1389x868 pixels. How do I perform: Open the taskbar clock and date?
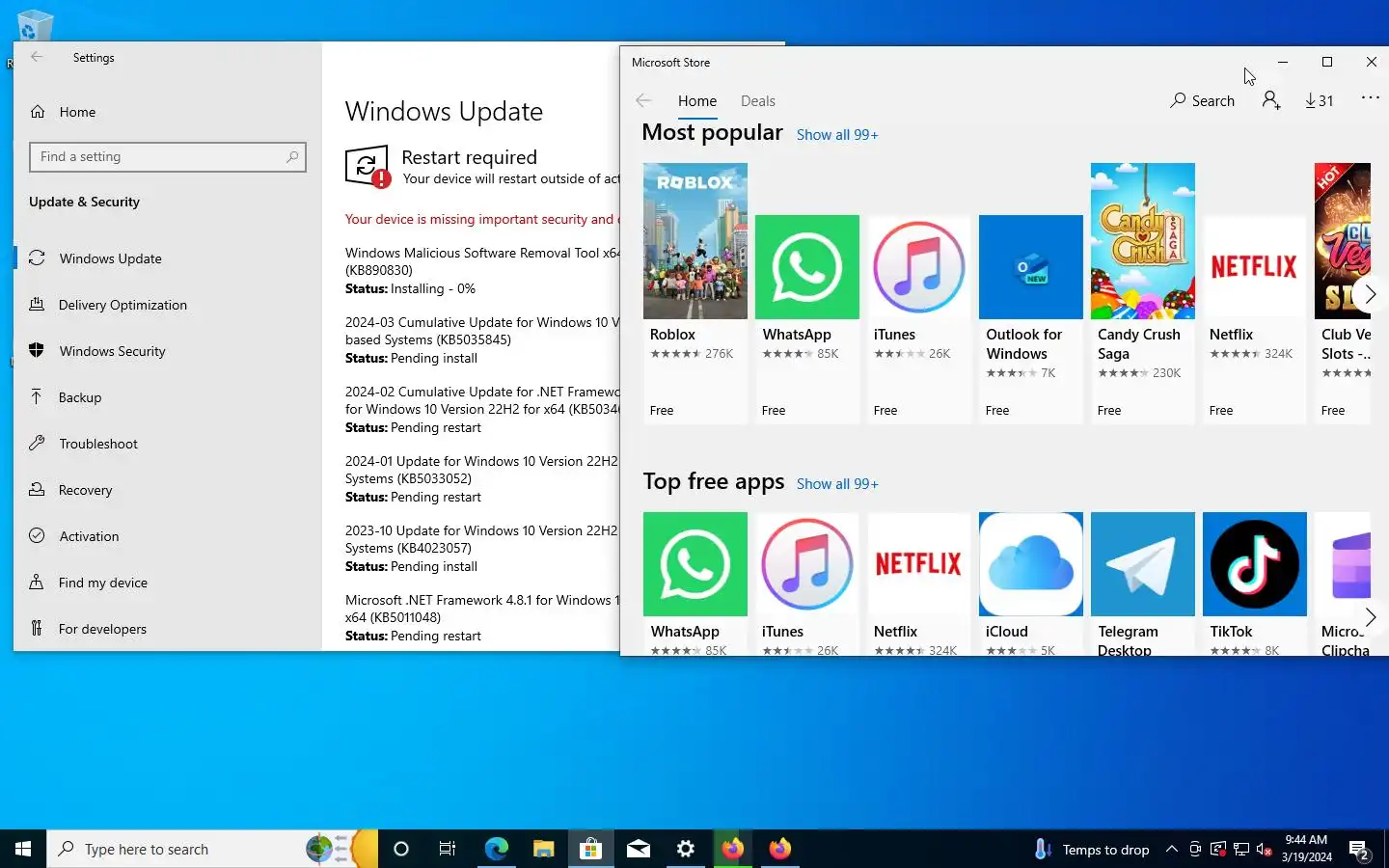[1306, 849]
